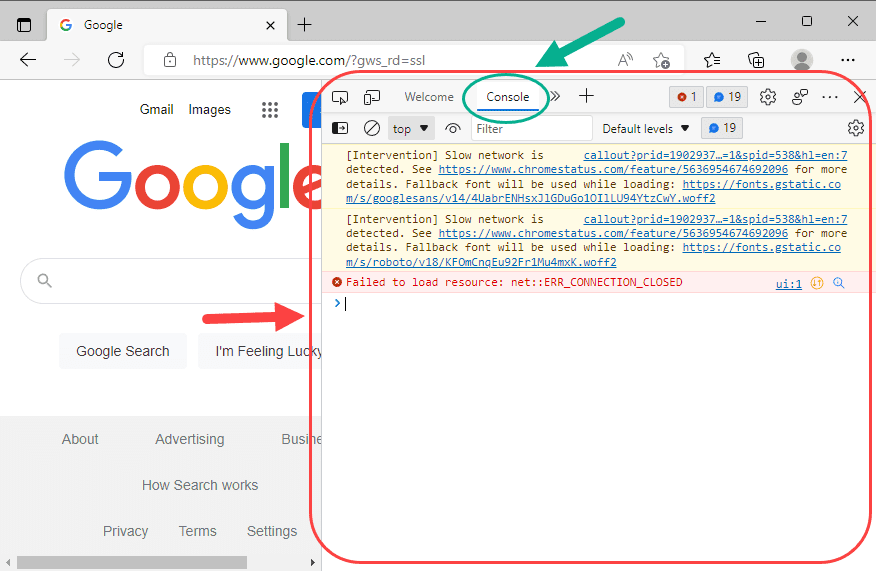Close the DevTools panel
Image resolution: width=876 pixels, height=571 pixels.
pos(860,97)
